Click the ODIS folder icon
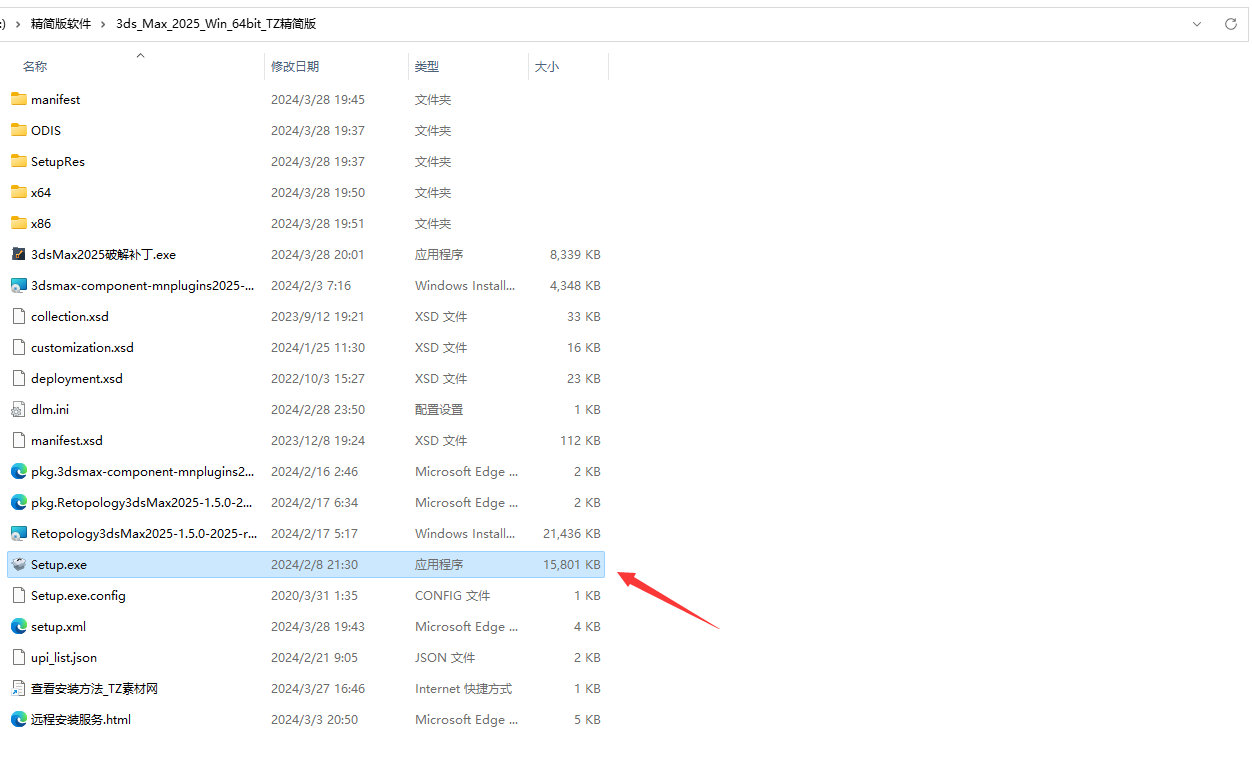The image size is (1252, 761). point(18,130)
